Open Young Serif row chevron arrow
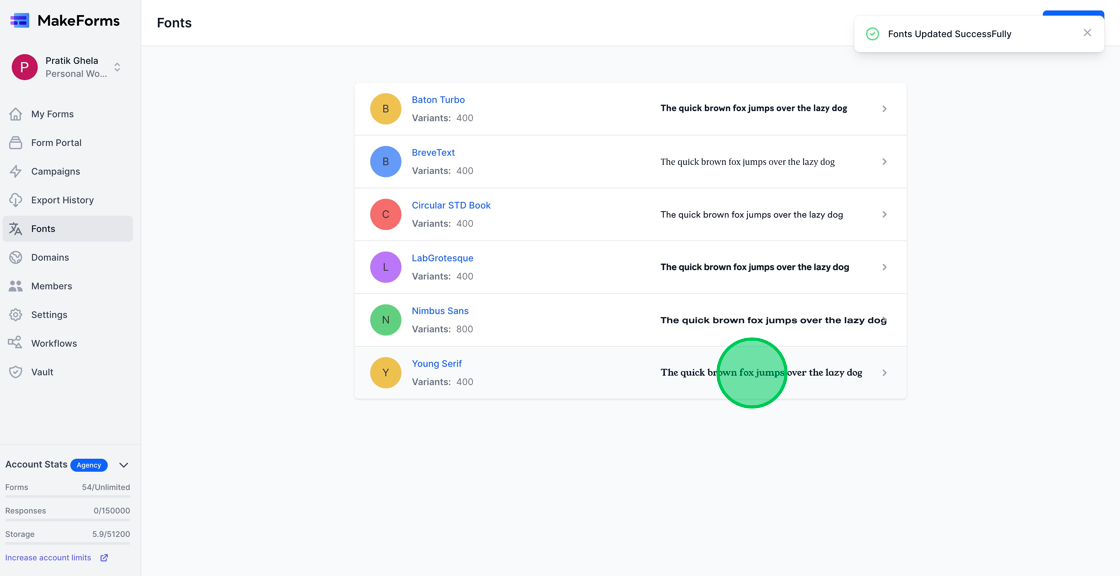 884,373
